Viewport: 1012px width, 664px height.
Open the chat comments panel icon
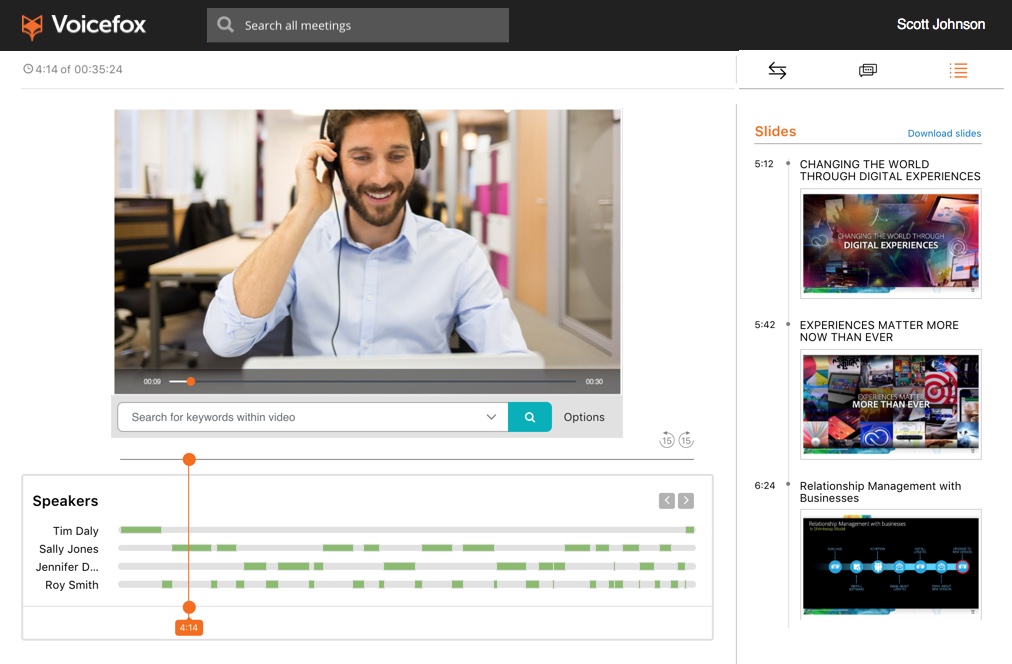coord(867,70)
